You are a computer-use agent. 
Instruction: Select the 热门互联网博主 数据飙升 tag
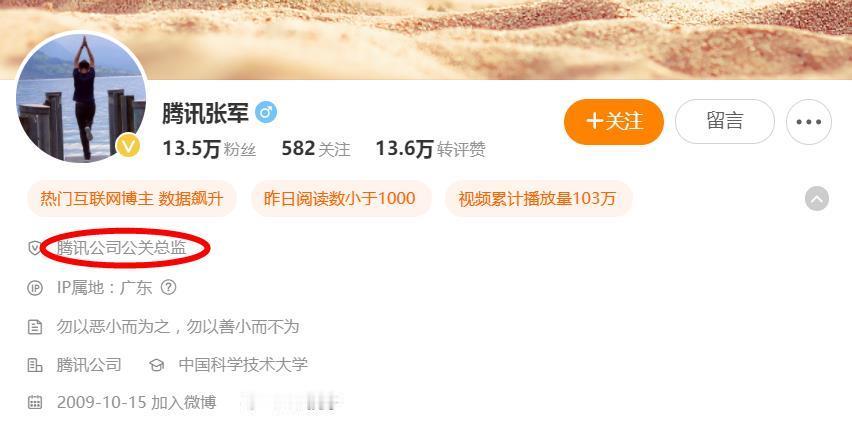[132, 199]
